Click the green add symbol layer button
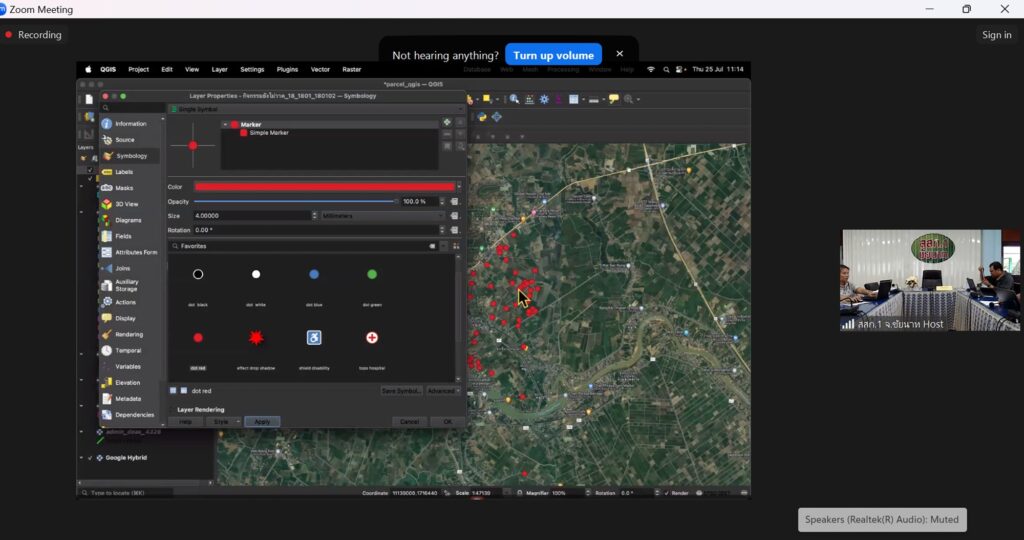Viewport: 1024px width, 540px height. (447, 123)
